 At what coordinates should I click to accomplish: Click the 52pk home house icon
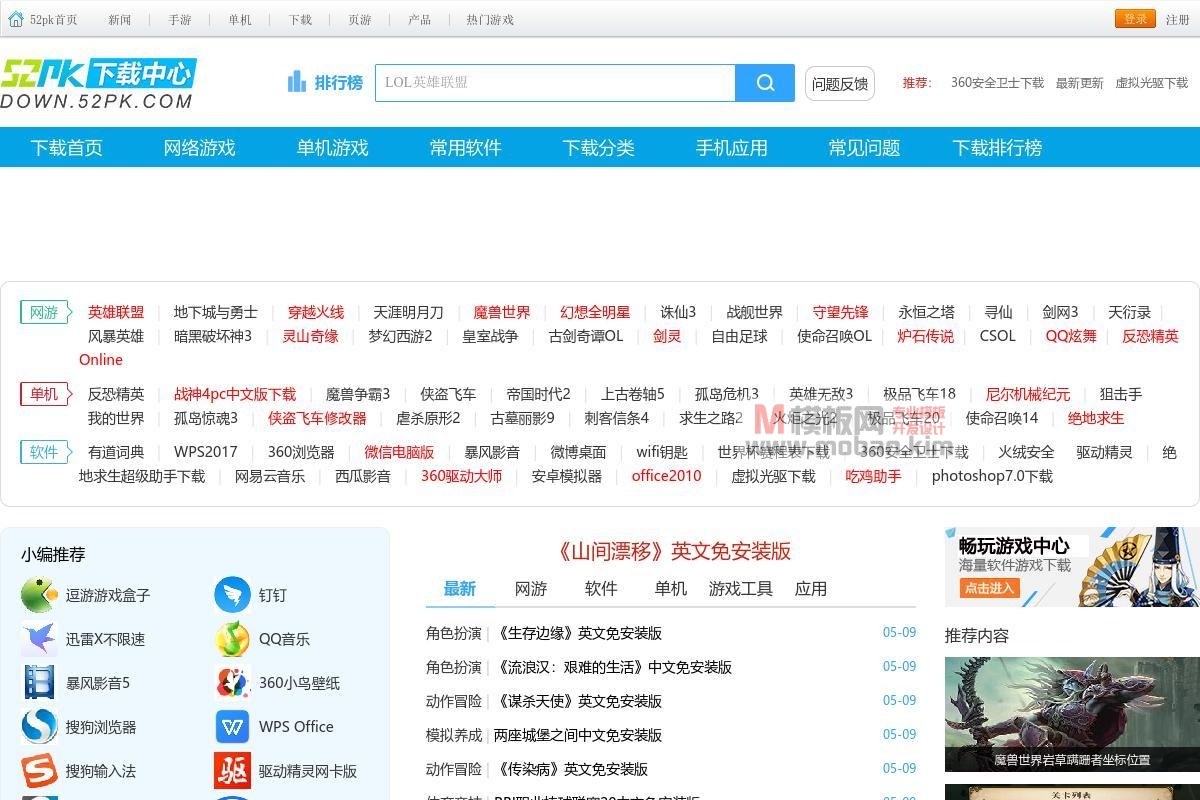(16, 19)
